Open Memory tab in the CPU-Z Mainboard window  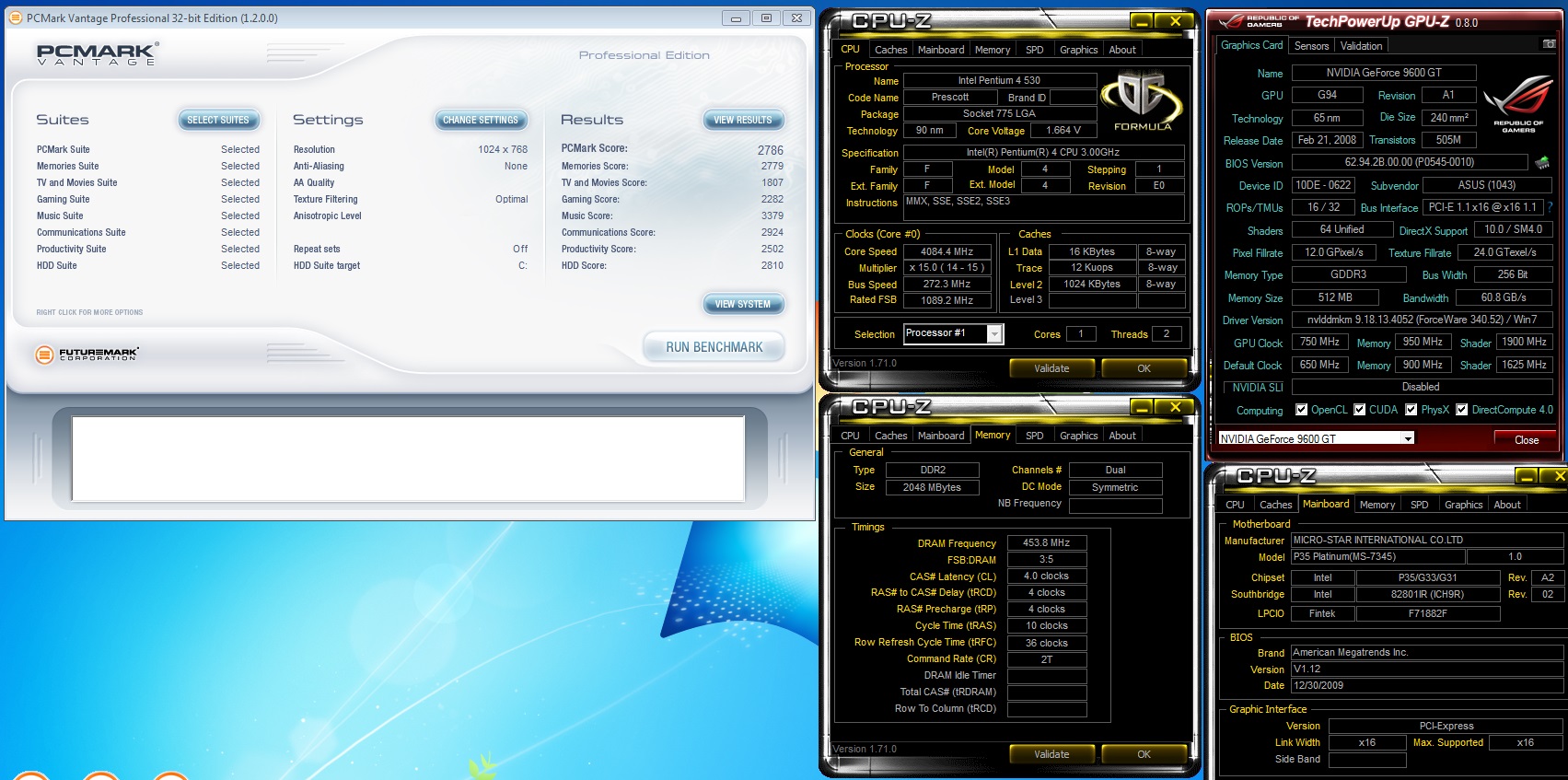[x=1376, y=505]
